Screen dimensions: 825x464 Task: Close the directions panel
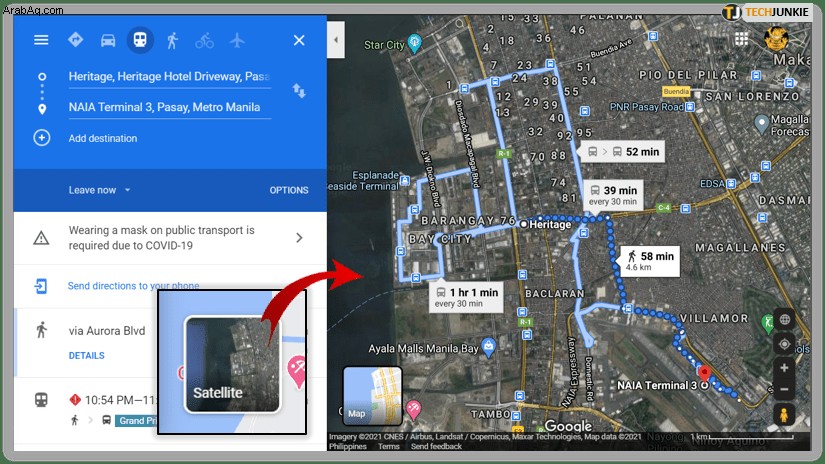pos(299,40)
